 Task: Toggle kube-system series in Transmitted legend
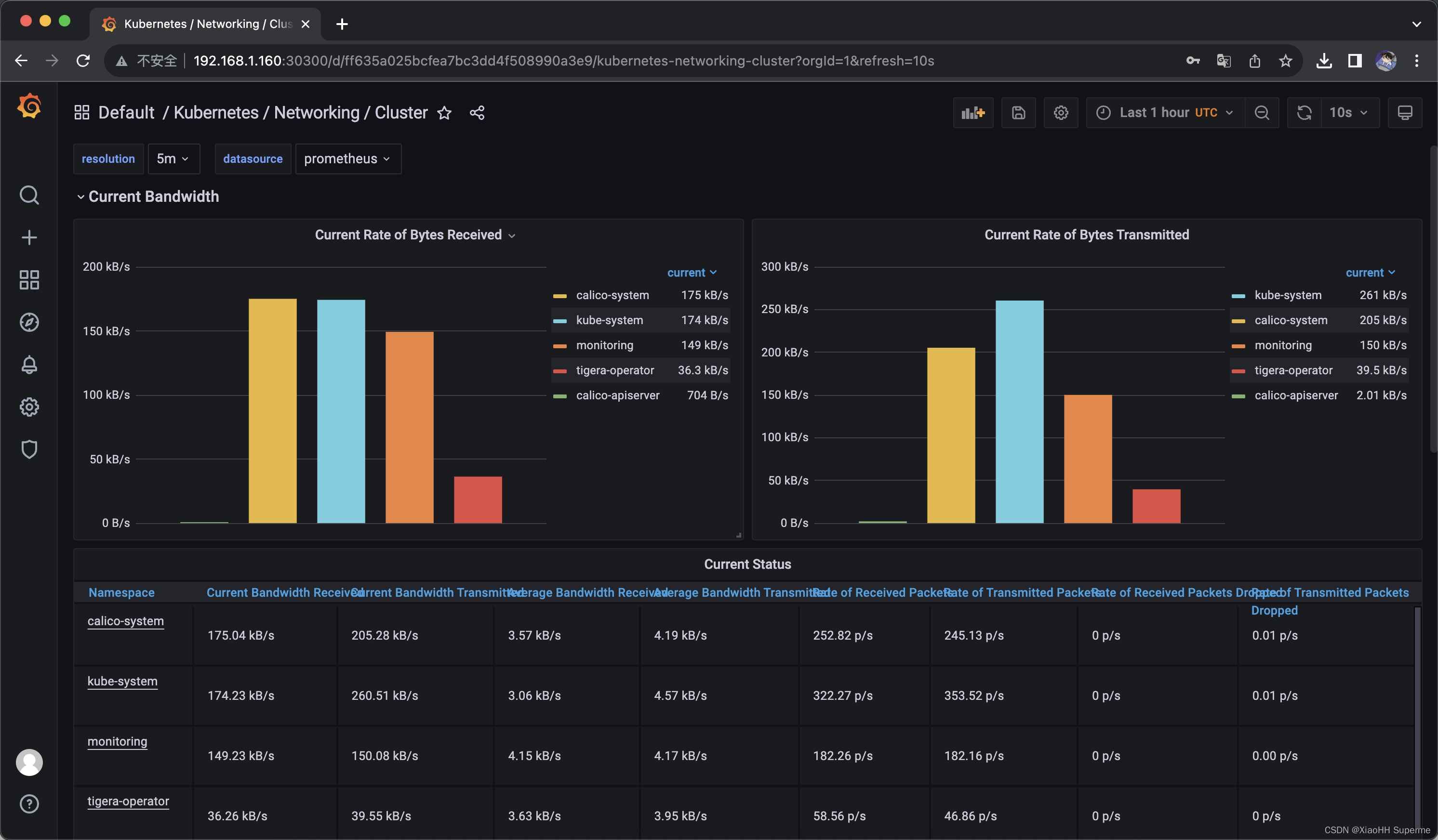1288,295
